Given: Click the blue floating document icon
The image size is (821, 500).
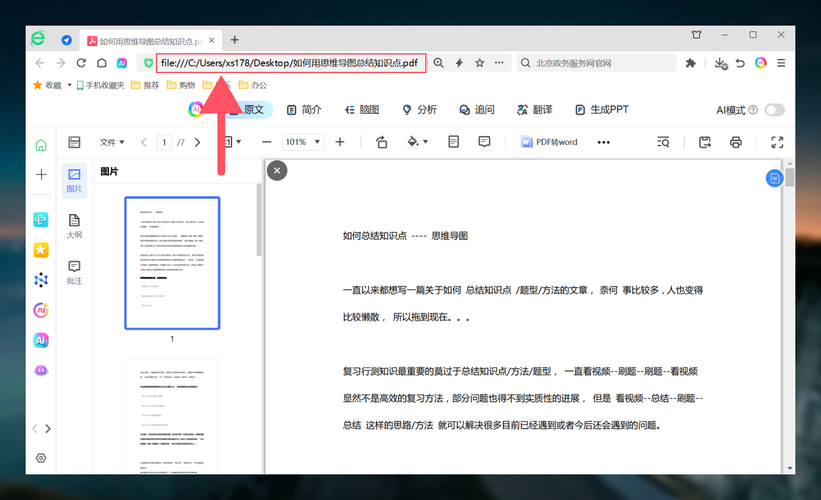Looking at the screenshot, I should pyautogui.click(x=774, y=179).
